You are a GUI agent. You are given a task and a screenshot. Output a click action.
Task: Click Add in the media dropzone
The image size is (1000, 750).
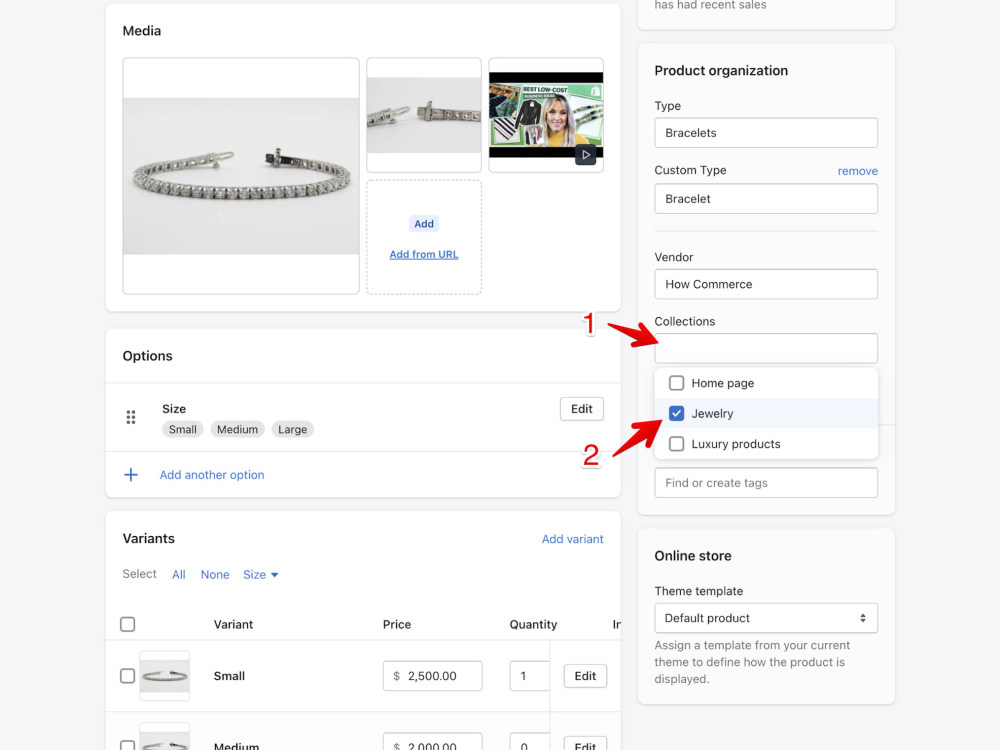(424, 224)
